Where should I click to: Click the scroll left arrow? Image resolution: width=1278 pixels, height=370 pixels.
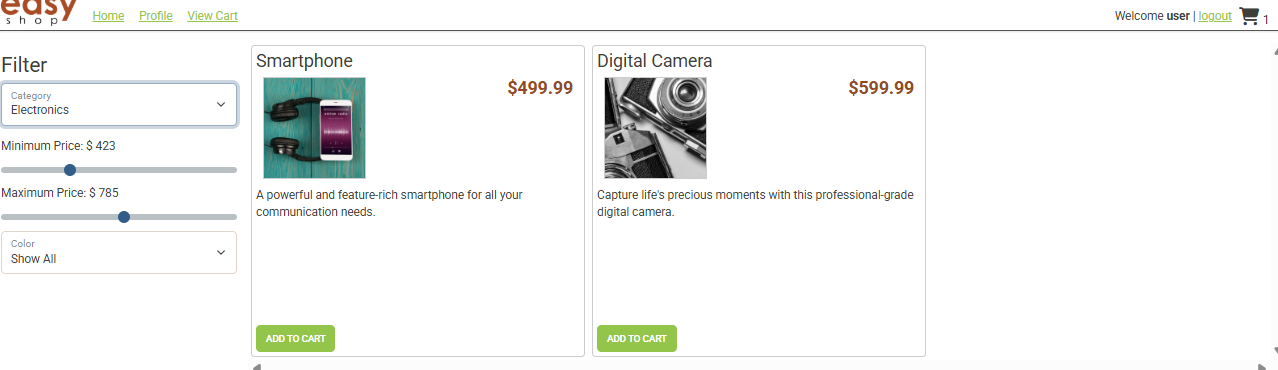[257, 366]
